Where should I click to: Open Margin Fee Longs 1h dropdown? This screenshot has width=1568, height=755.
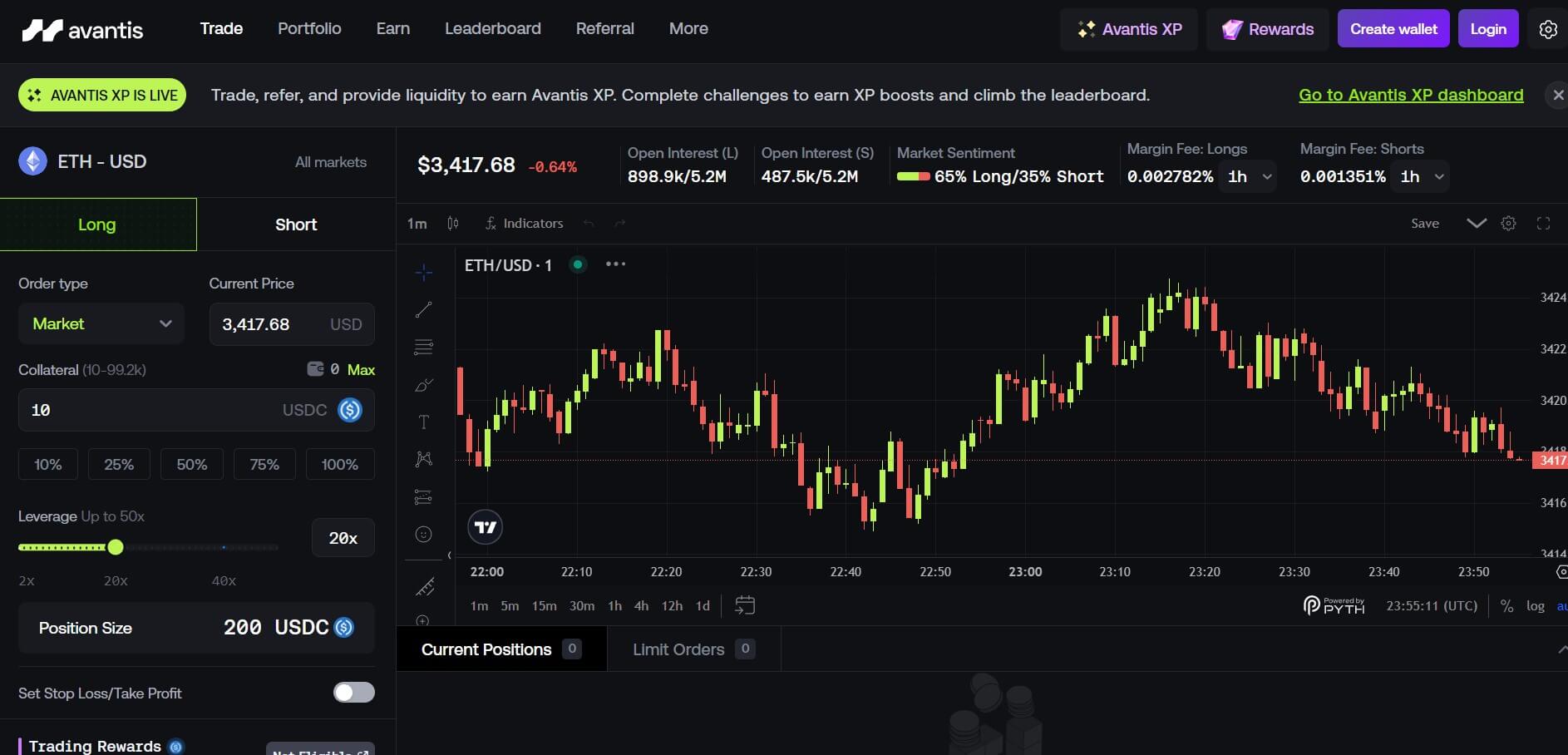pos(1248,176)
